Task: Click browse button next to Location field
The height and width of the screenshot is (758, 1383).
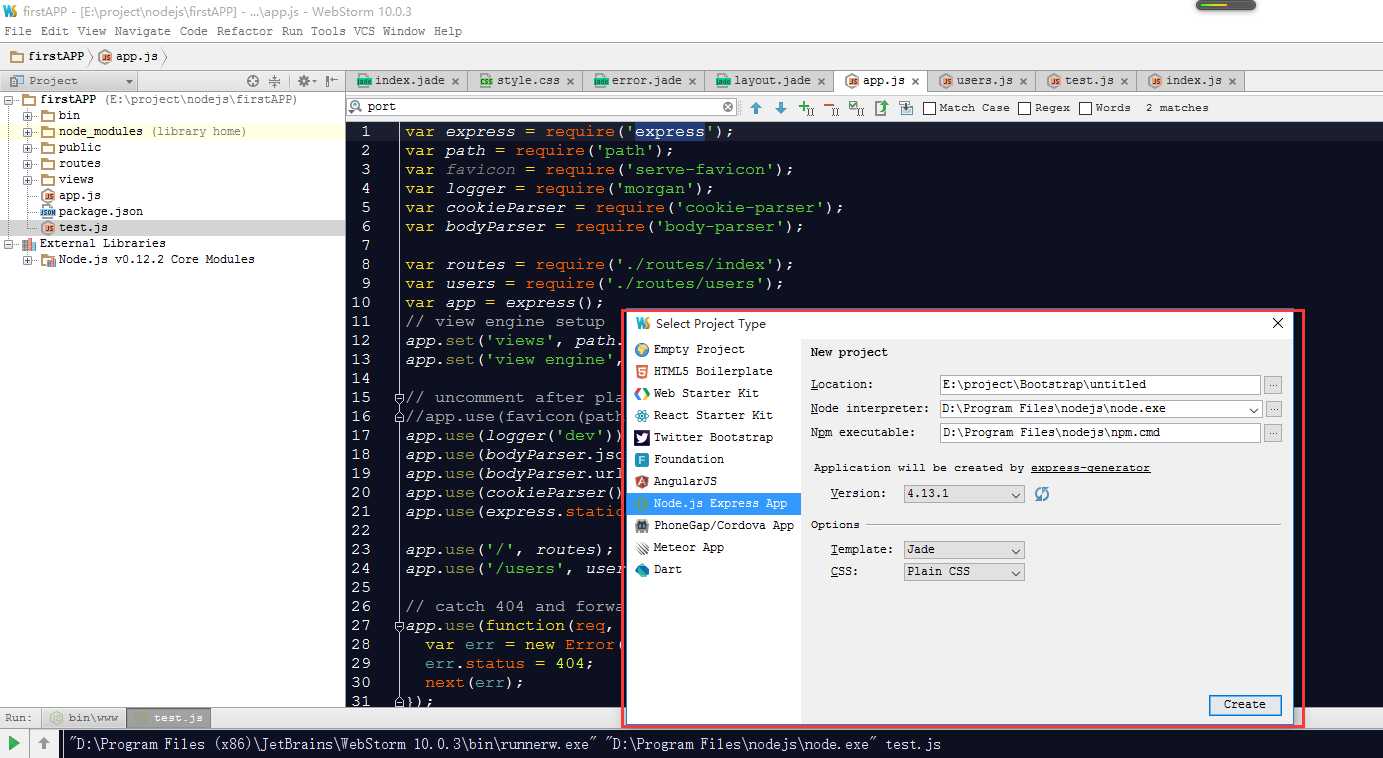Action: coord(1273,385)
